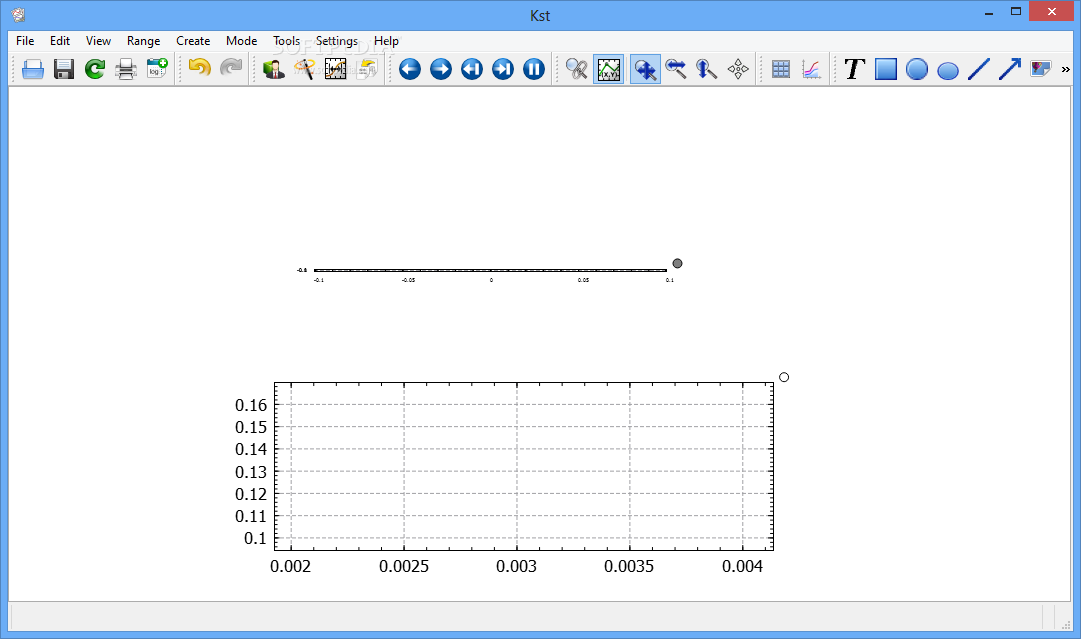Select the Y-axis zoom mode
Screen dimensions: 1081x639
[x=707, y=69]
